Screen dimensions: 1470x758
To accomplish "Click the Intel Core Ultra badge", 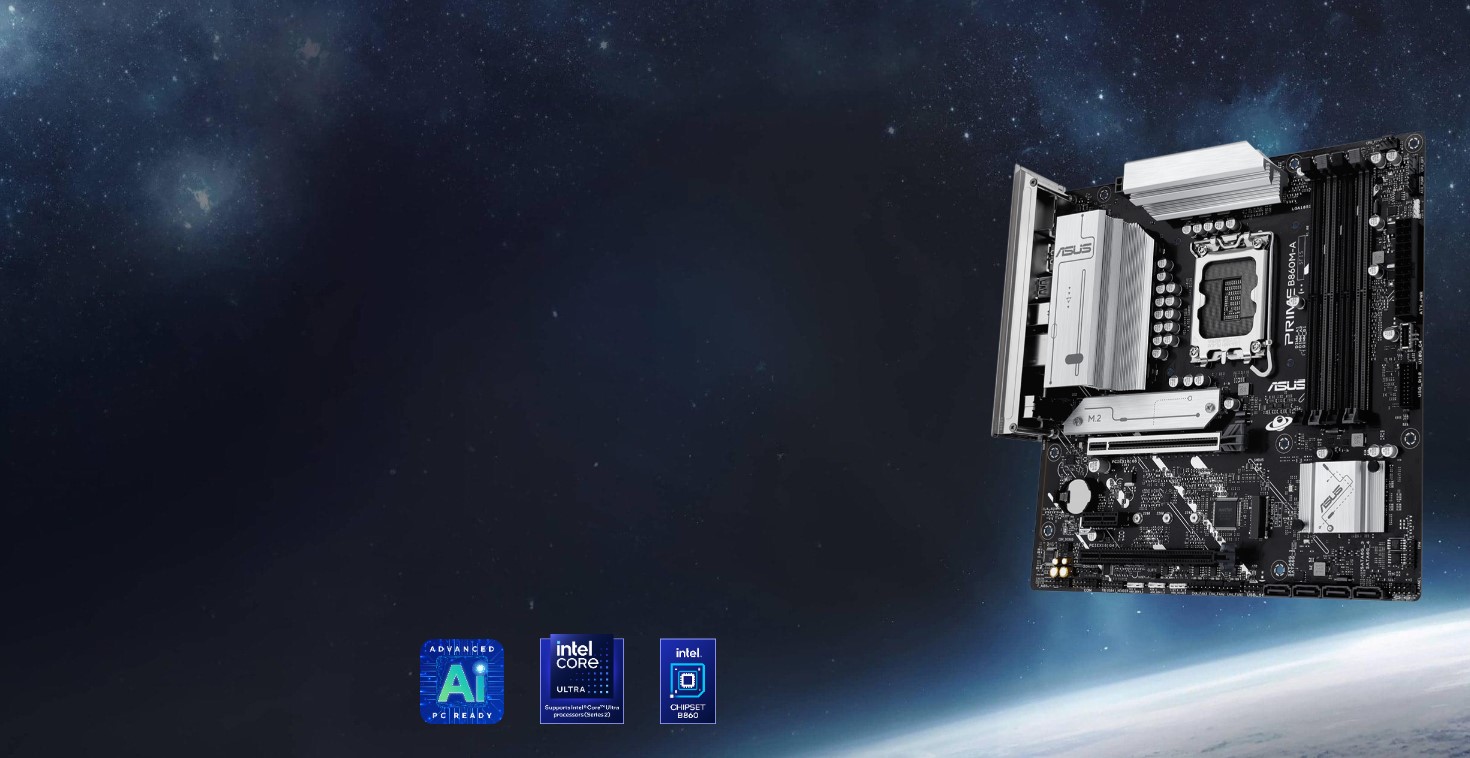I will pos(581,680).
